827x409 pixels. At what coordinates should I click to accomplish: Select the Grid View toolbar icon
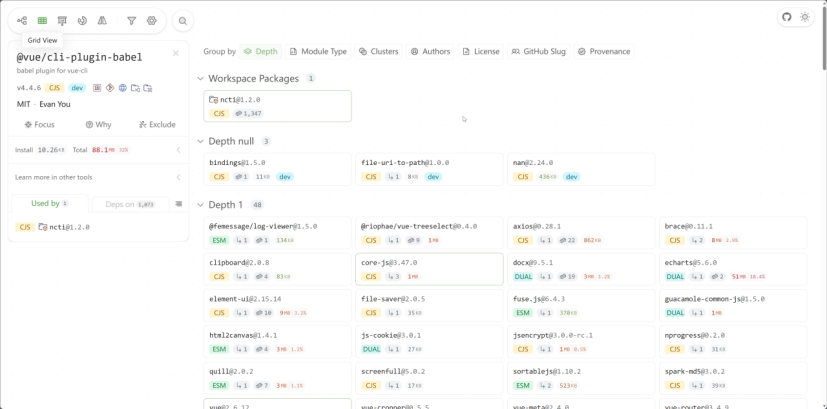pos(42,21)
